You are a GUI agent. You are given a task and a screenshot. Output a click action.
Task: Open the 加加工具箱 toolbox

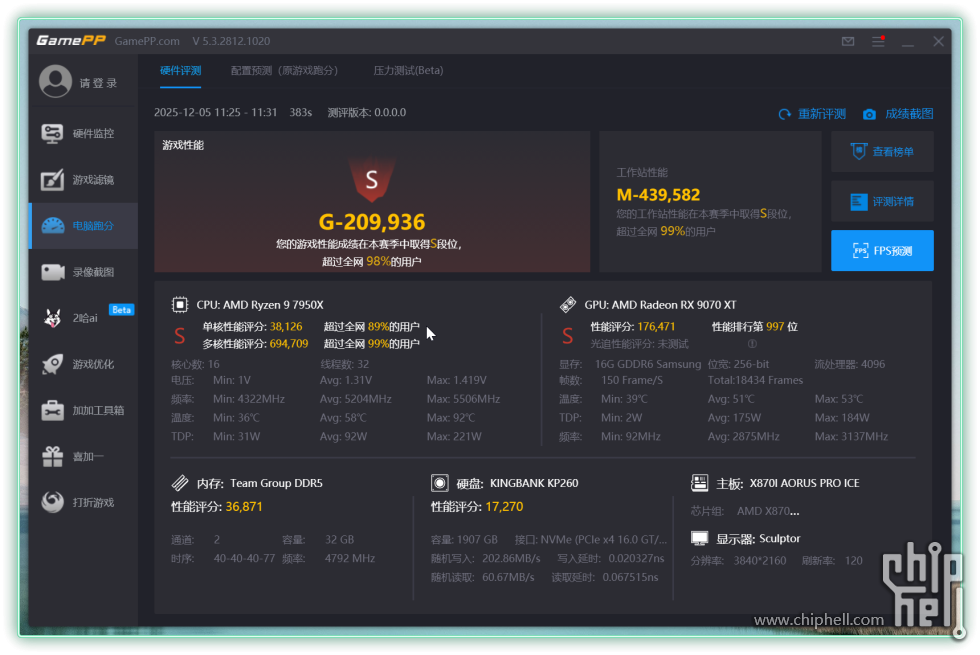click(84, 410)
